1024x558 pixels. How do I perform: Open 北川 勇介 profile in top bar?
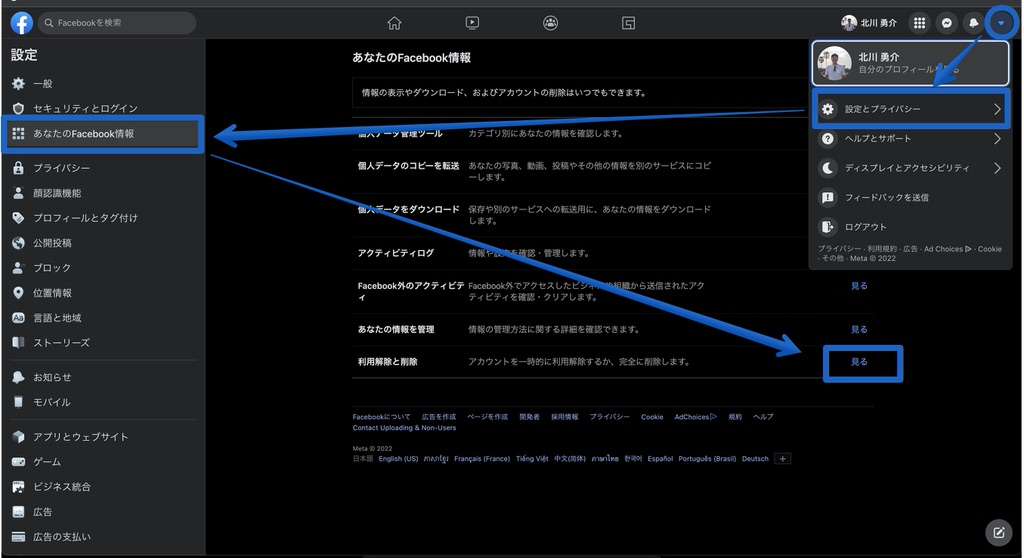(x=869, y=23)
